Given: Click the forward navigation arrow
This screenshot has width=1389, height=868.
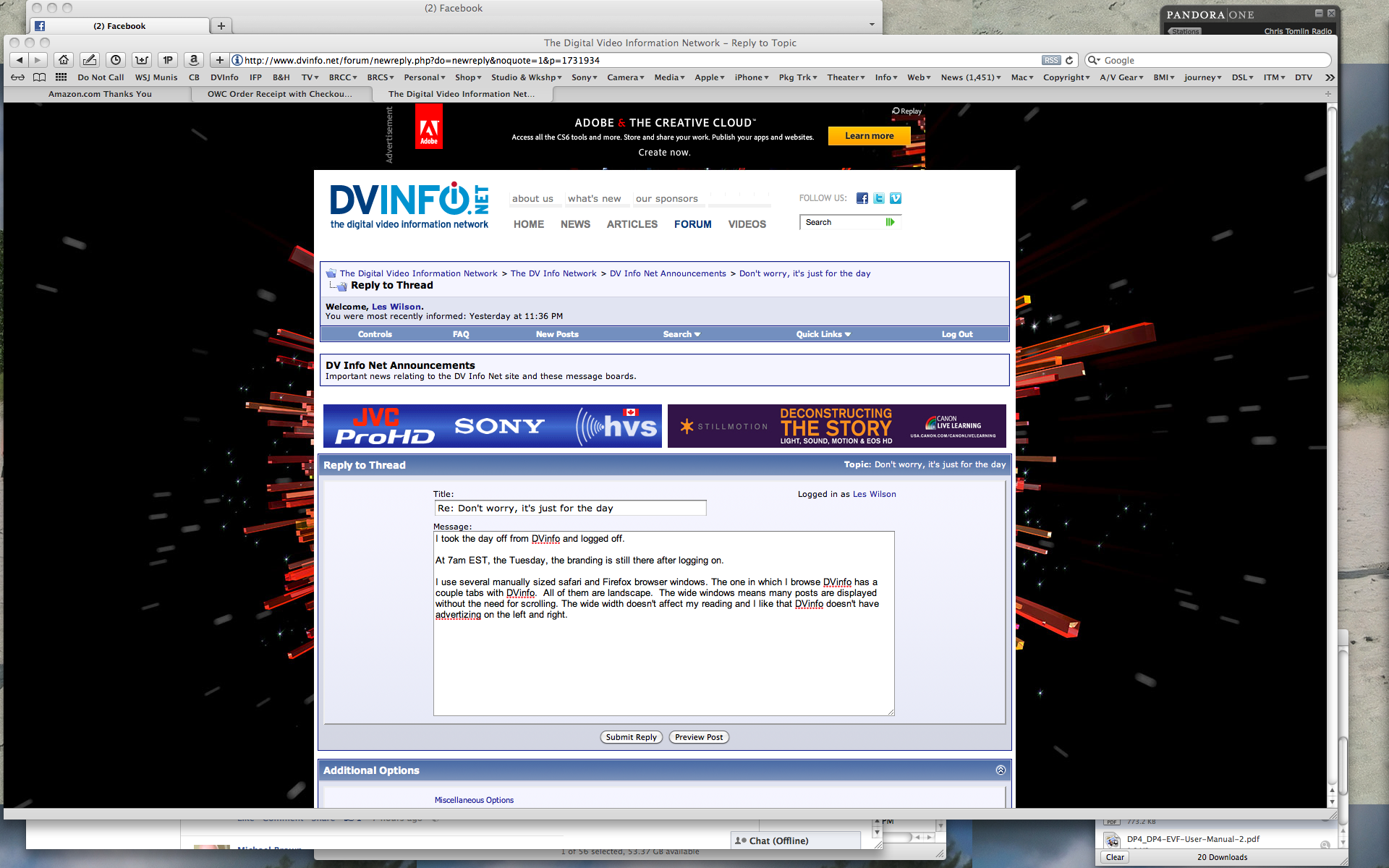Looking at the screenshot, I should click(38, 60).
